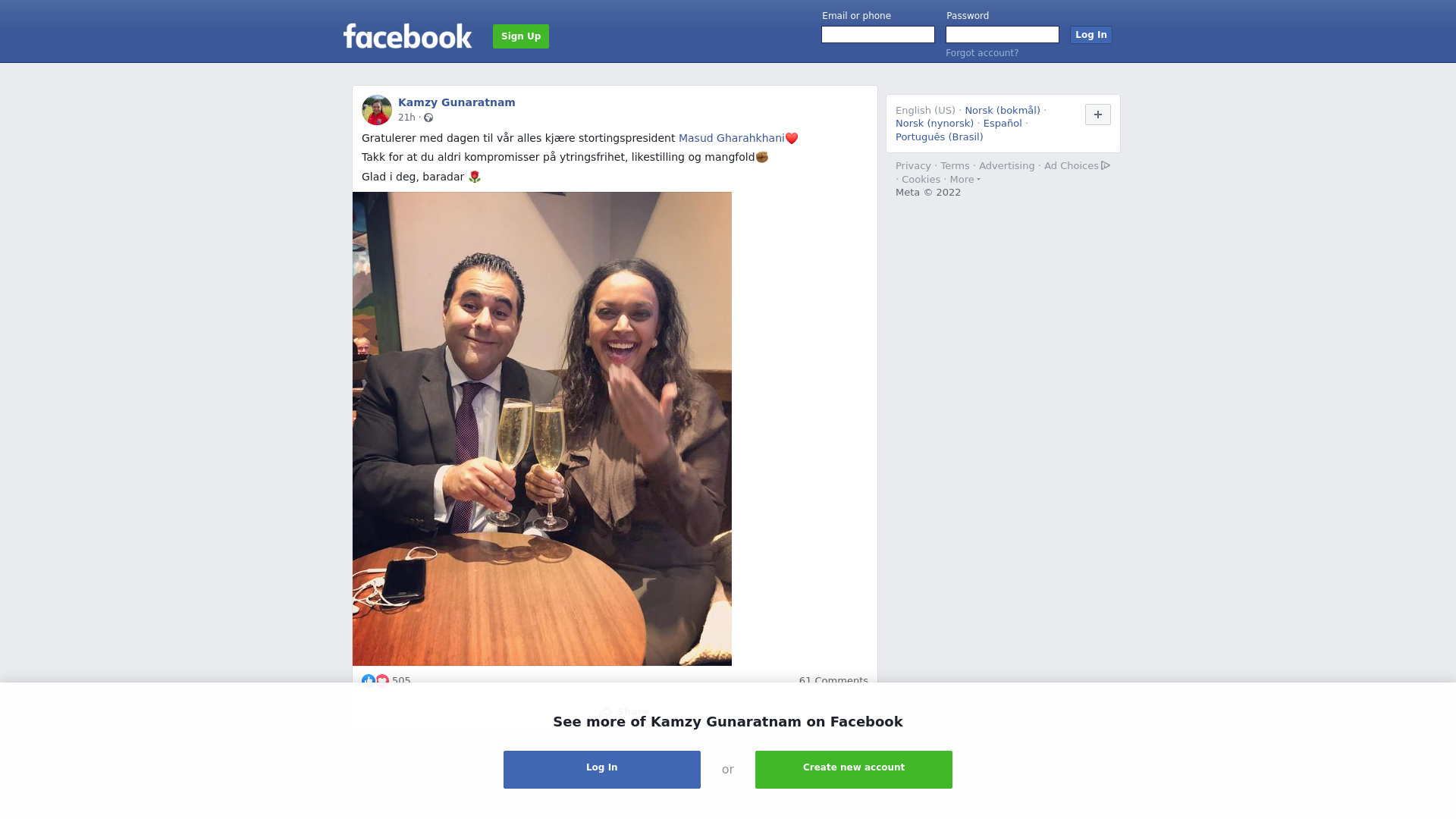Open the Forgot account link
The image size is (1456, 819).
tap(982, 53)
